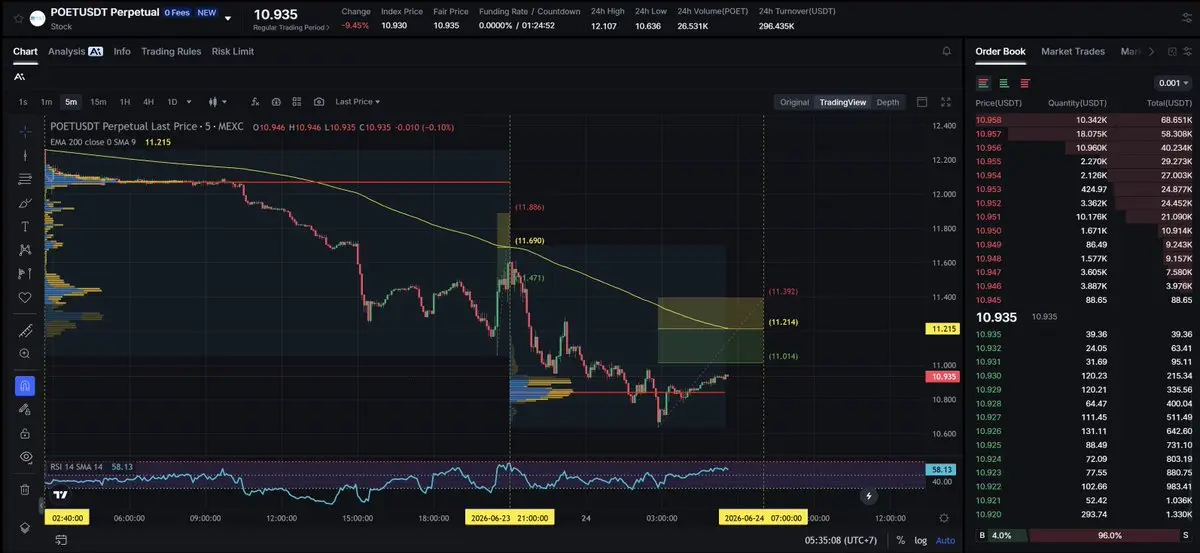Open the indicators fx menu

(x=254, y=102)
